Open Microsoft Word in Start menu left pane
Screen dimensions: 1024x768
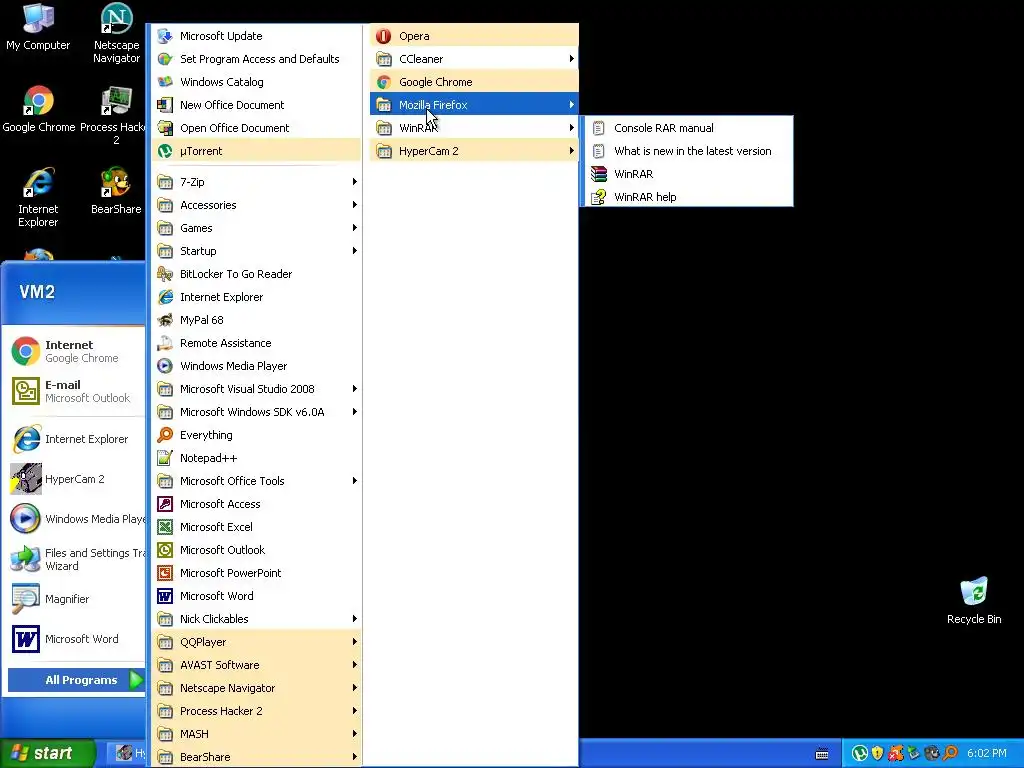click(x=76, y=639)
